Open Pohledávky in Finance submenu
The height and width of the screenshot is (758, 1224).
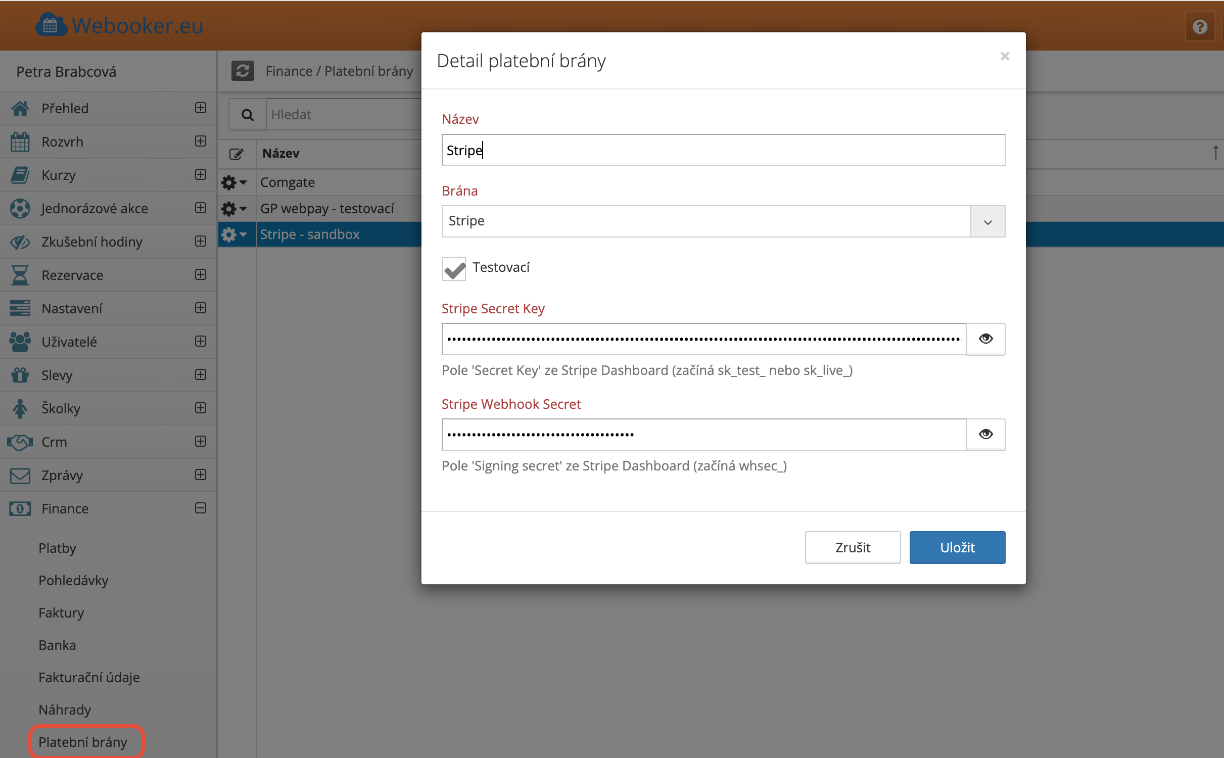[x=73, y=580]
